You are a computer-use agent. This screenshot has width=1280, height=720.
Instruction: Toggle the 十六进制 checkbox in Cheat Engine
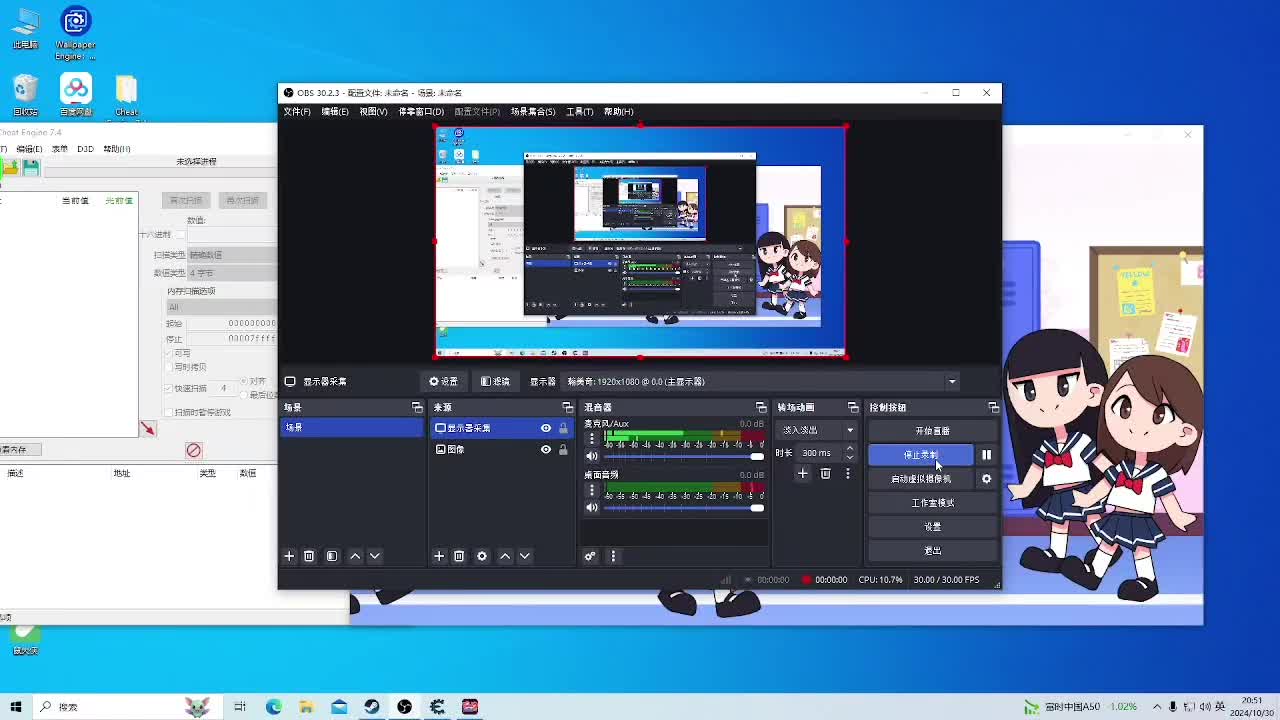(181, 235)
